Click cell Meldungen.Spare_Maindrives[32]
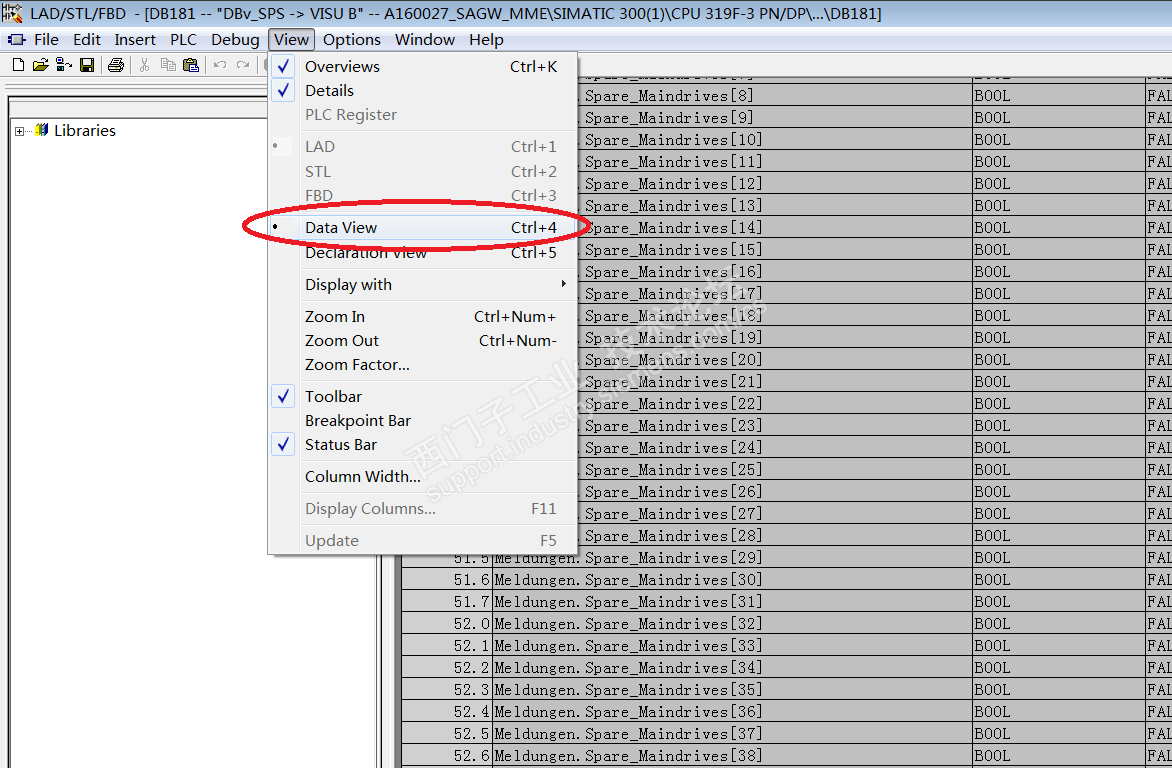Viewport: 1172px width, 768px height. coord(732,624)
